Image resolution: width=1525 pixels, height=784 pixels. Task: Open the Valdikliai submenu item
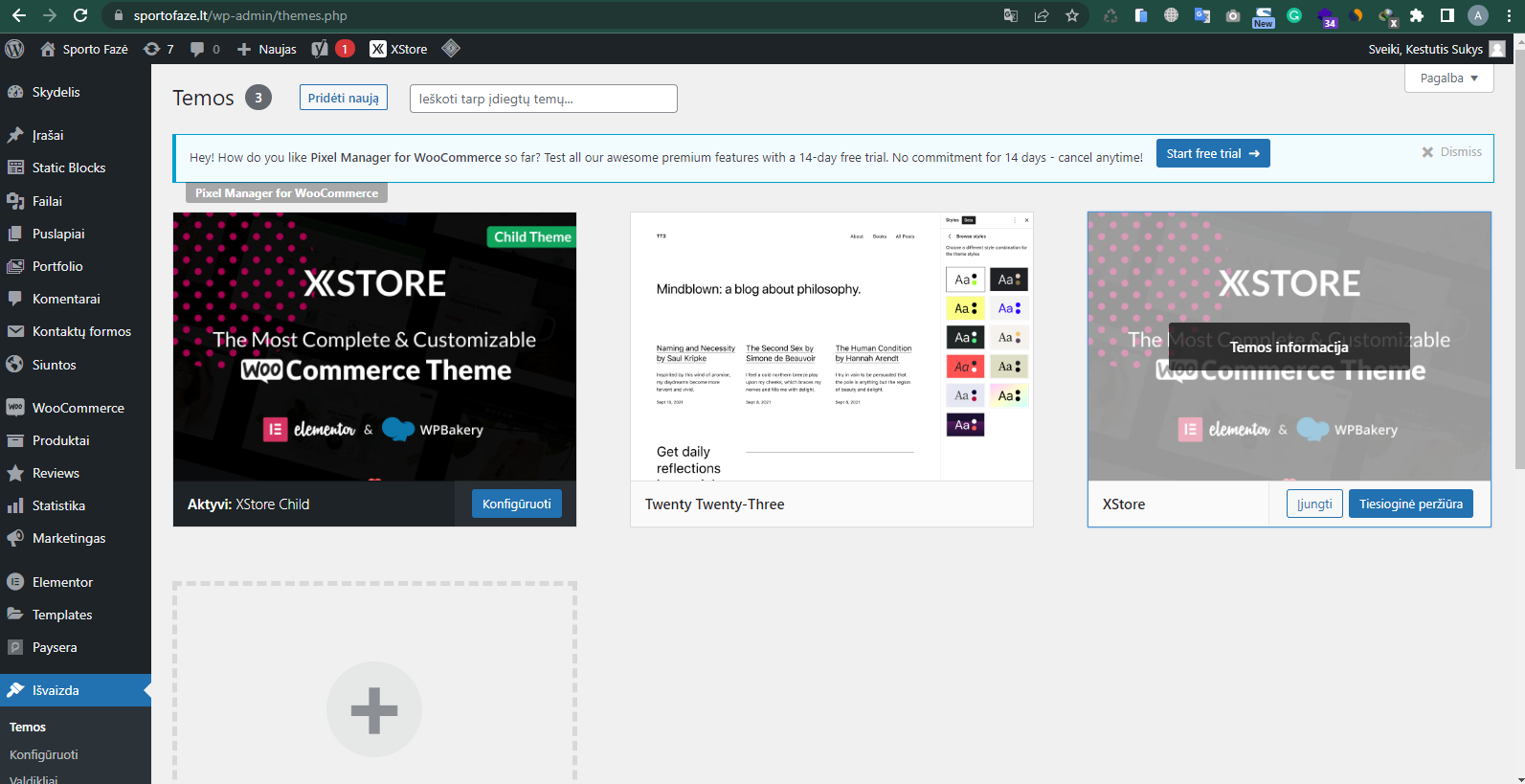(x=34, y=779)
